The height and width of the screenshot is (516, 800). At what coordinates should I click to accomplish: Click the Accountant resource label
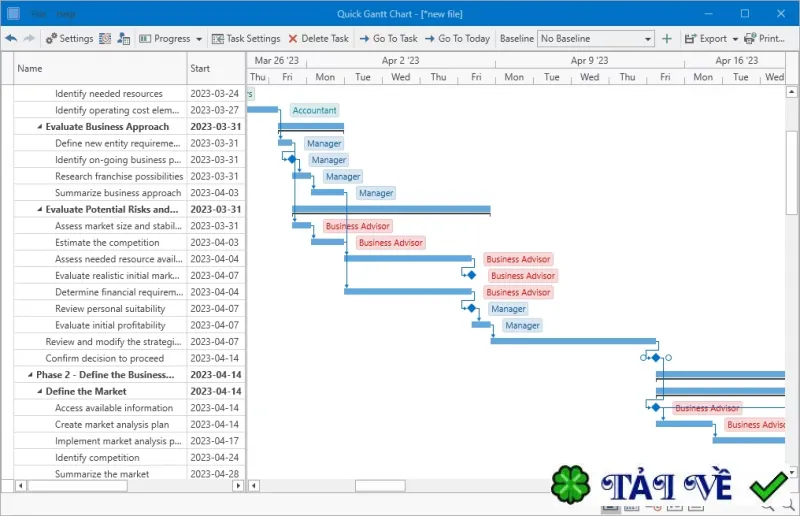[314, 110]
